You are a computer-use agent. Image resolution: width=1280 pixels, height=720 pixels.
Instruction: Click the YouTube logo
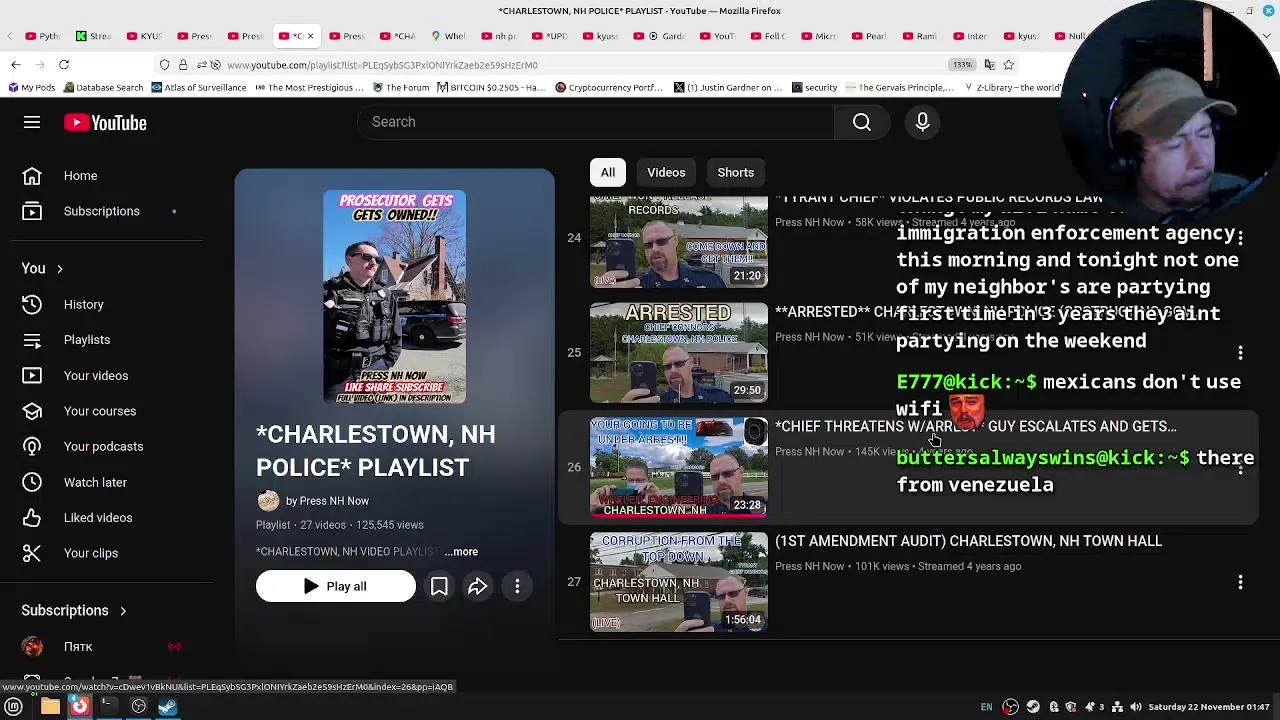pyautogui.click(x=105, y=122)
